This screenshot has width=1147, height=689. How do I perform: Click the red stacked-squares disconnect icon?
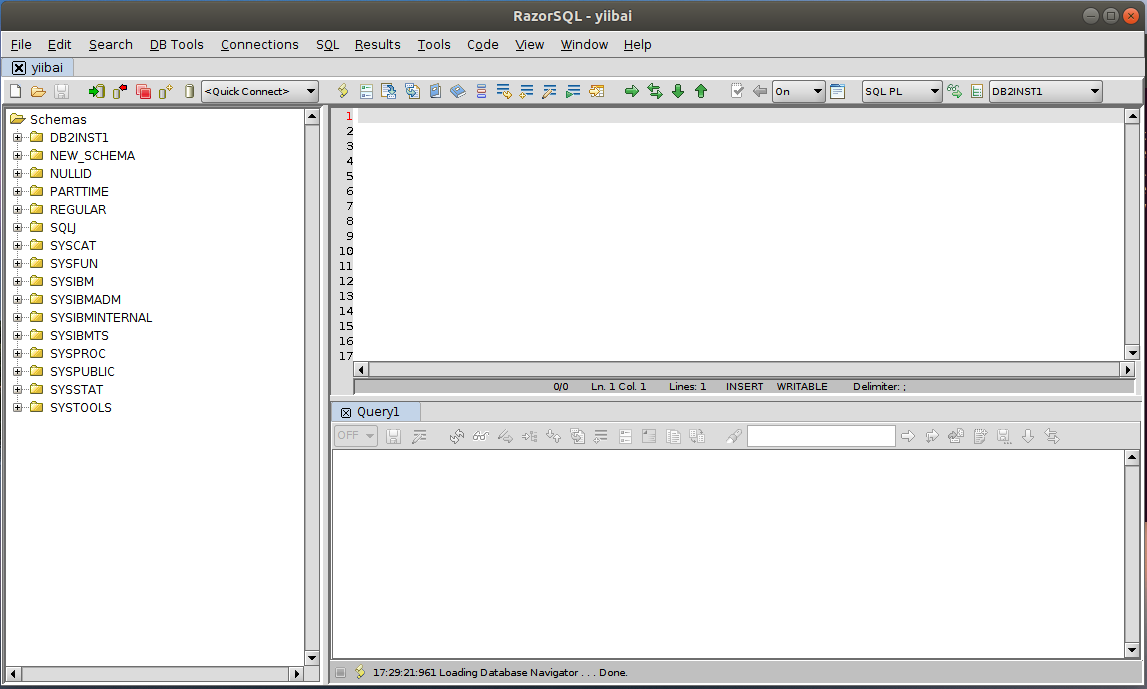pyautogui.click(x=143, y=92)
